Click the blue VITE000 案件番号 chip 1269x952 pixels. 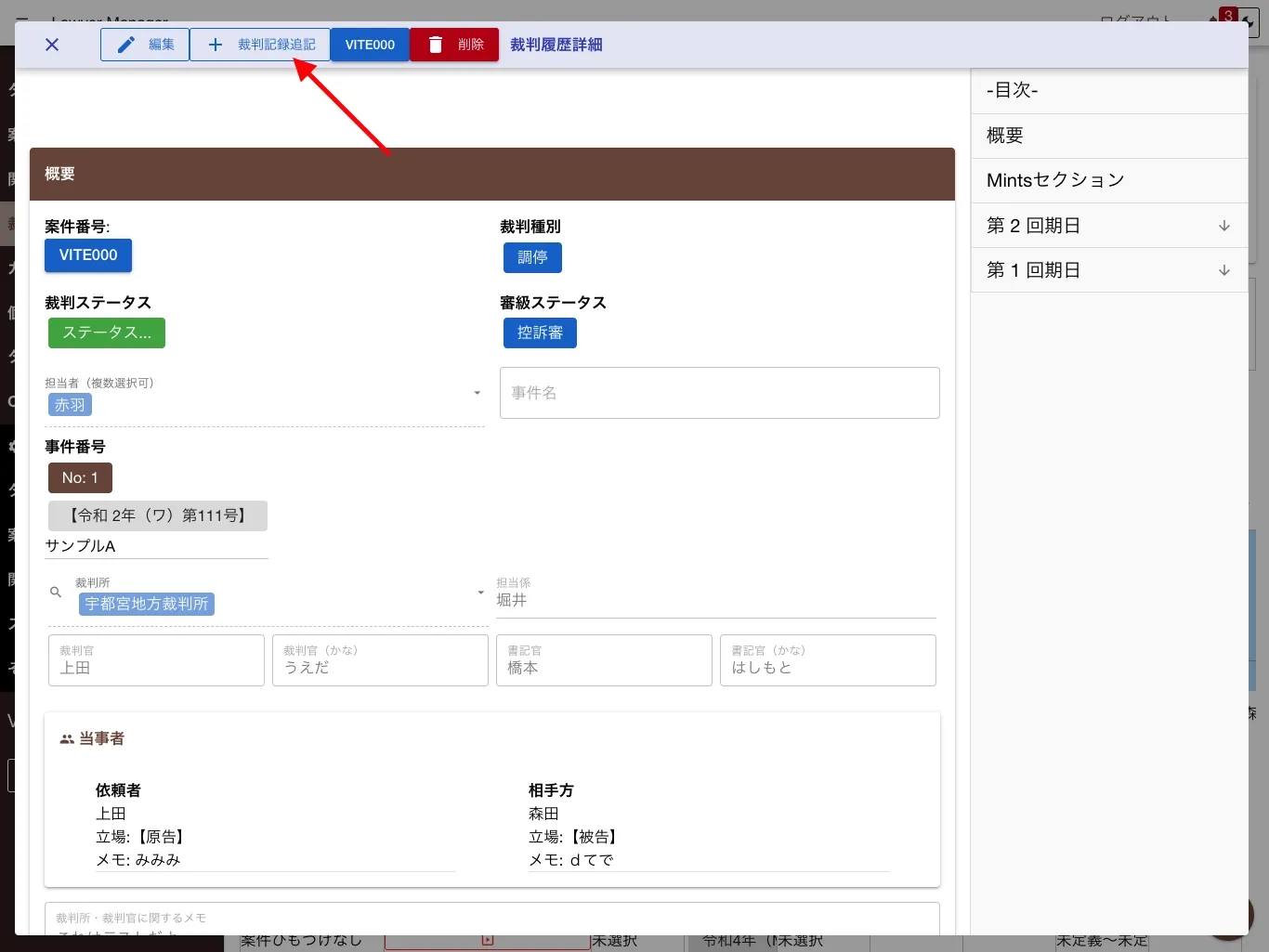tap(88, 255)
